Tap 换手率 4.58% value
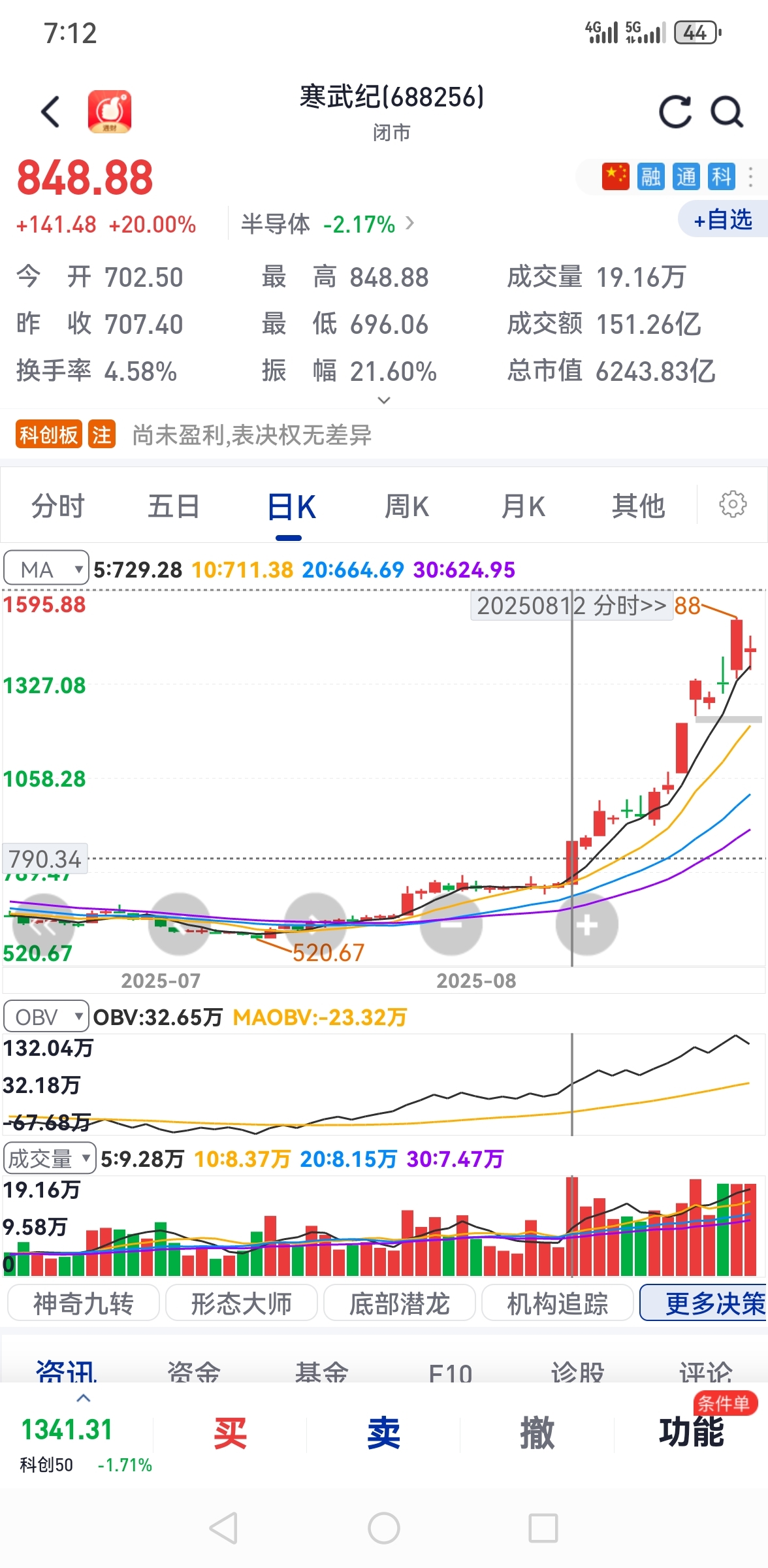This screenshot has width=768, height=1568. tap(96, 371)
